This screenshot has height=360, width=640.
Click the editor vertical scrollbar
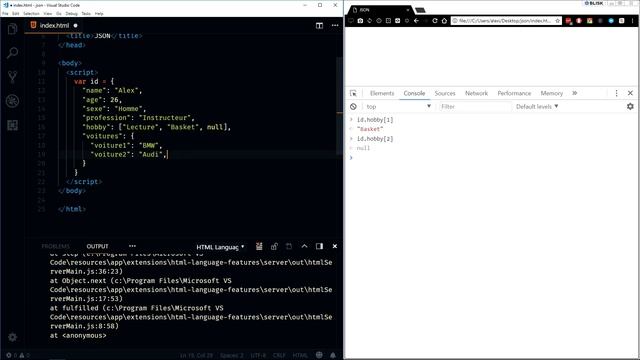(x=339, y=106)
